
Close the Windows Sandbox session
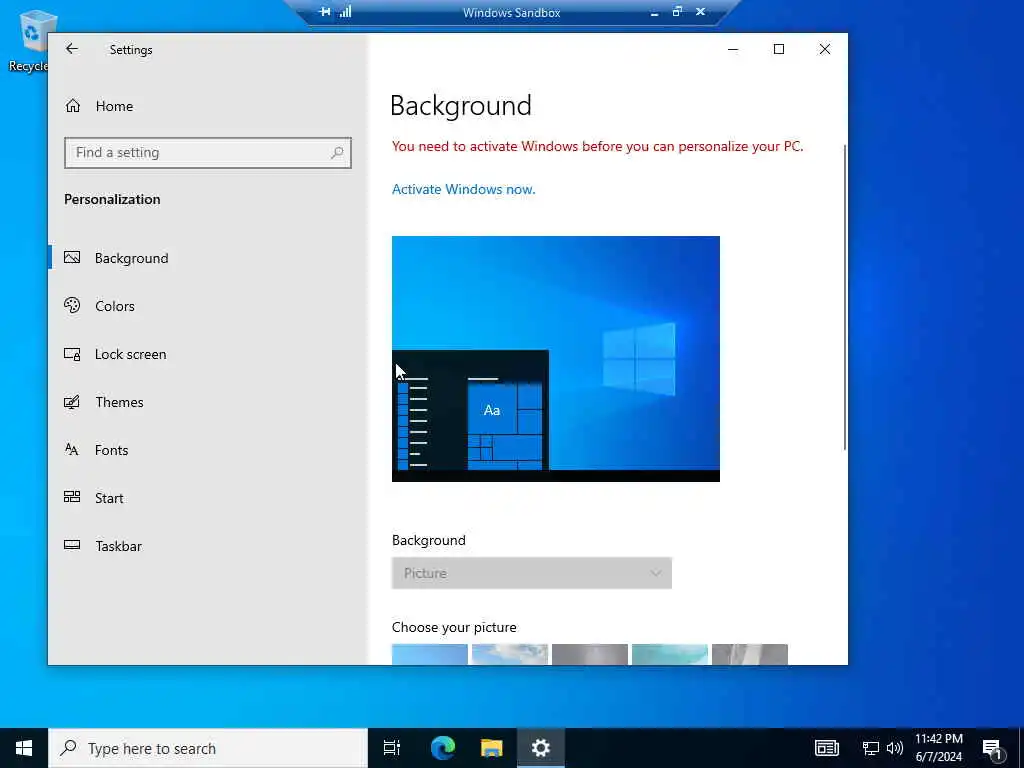(x=701, y=12)
